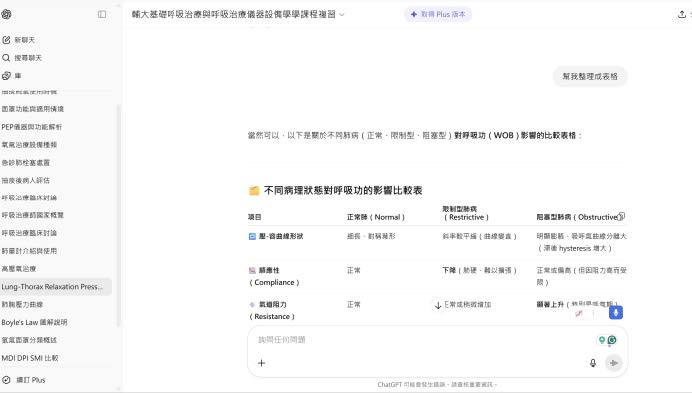Copy the table with the copy icon
Viewport: 692px width, 393px height.
coord(621,216)
